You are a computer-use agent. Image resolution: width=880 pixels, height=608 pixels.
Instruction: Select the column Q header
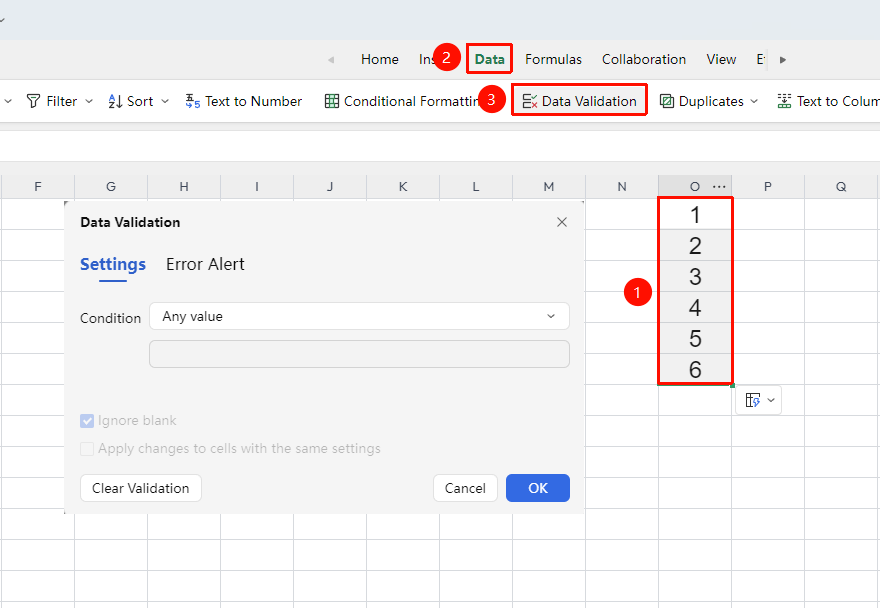pyautogui.click(x=841, y=186)
